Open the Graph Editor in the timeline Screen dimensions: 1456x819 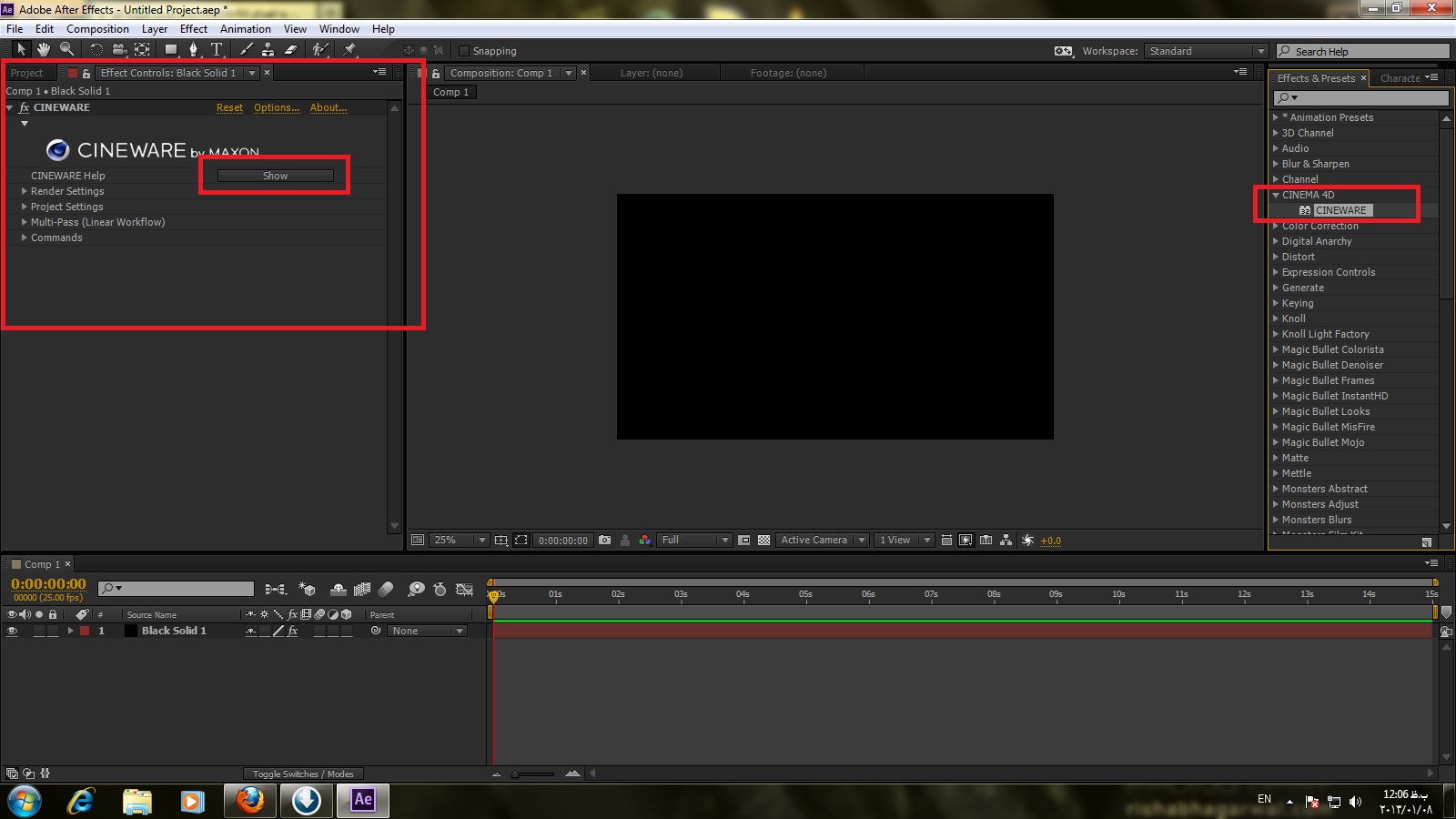coord(464,590)
